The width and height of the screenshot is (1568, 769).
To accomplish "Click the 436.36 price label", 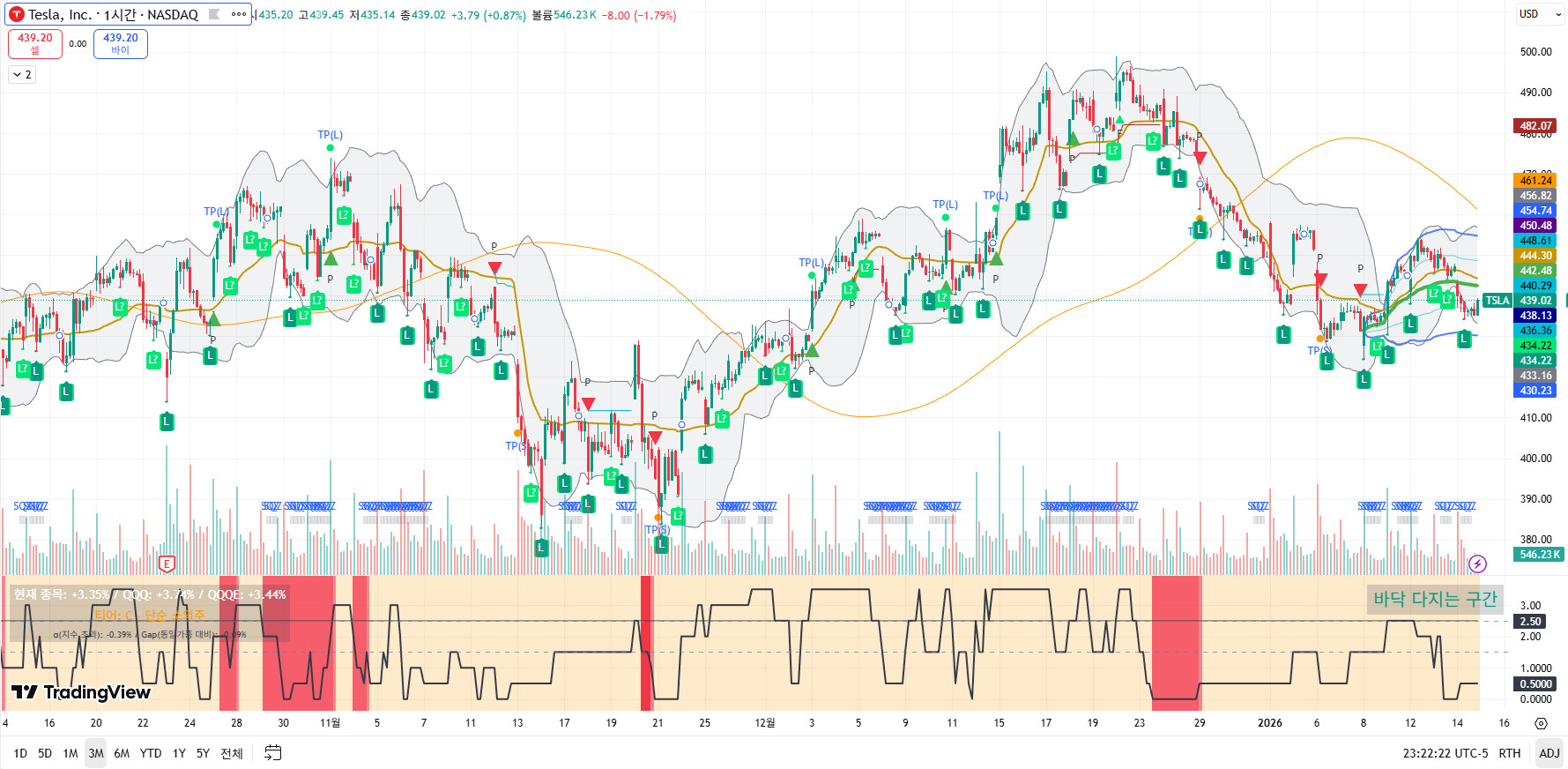I will pyautogui.click(x=1535, y=331).
